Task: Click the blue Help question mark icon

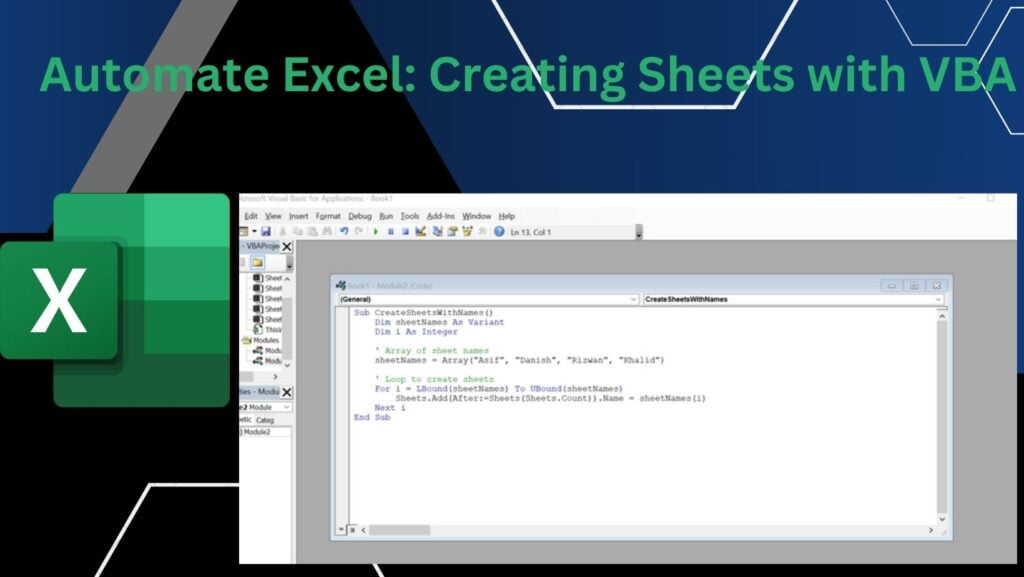Action: click(x=499, y=232)
